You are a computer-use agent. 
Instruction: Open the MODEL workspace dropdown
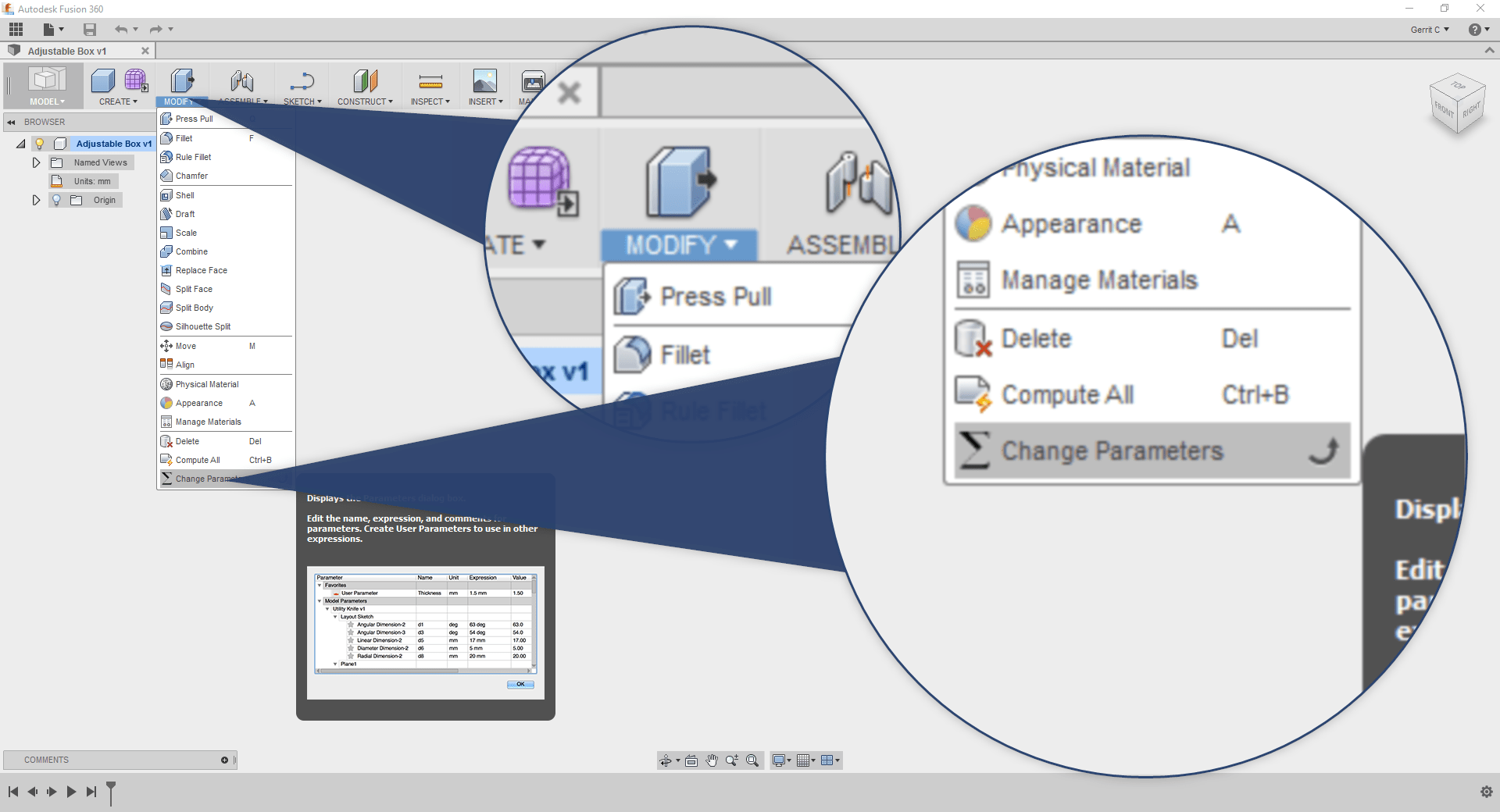(47, 101)
